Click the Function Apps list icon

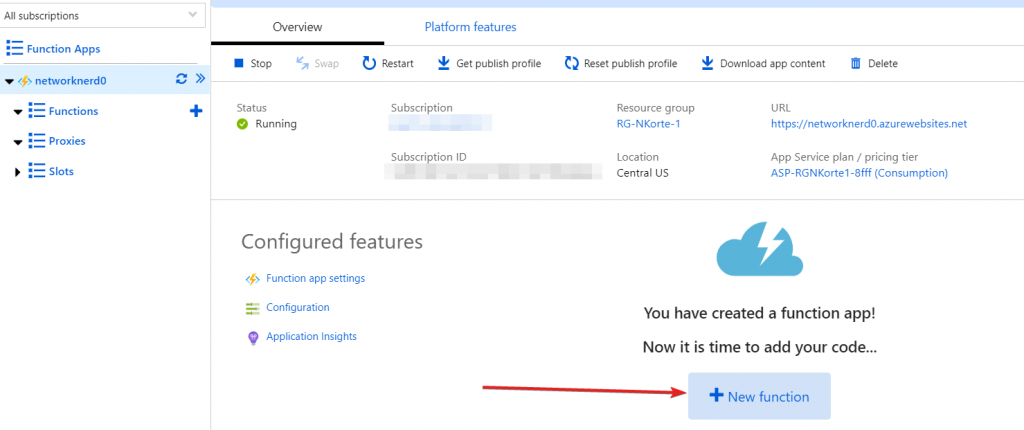point(14,48)
